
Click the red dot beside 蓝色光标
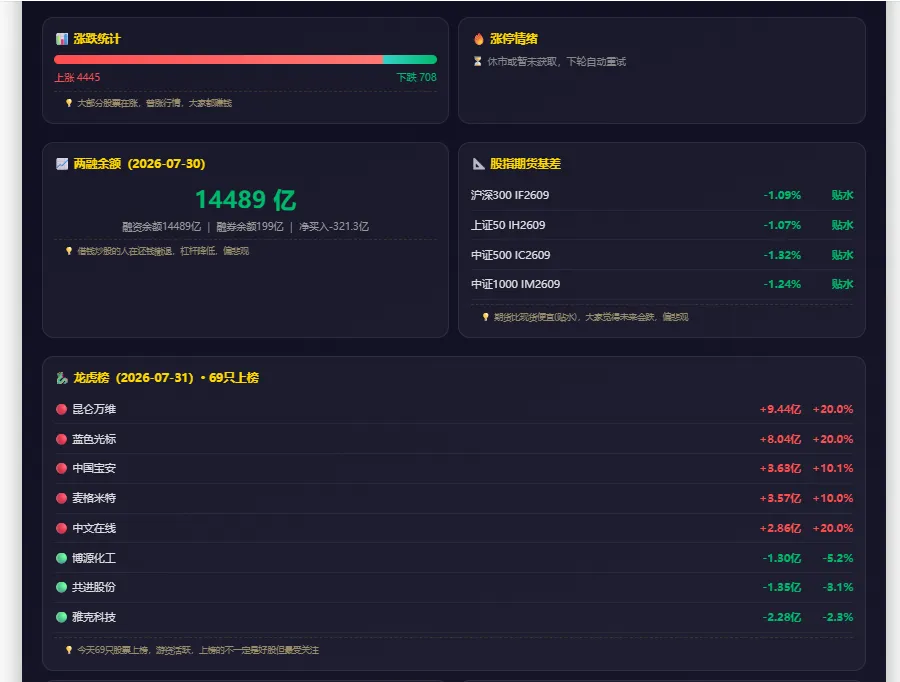click(61, 439)
